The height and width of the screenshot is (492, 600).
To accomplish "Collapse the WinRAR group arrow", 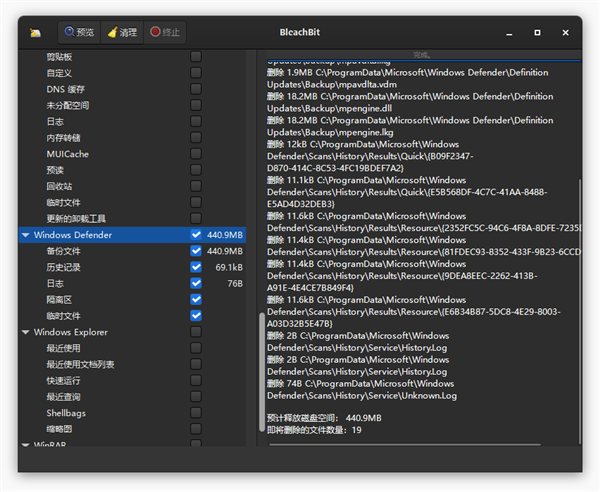I will tap(26, 445).
